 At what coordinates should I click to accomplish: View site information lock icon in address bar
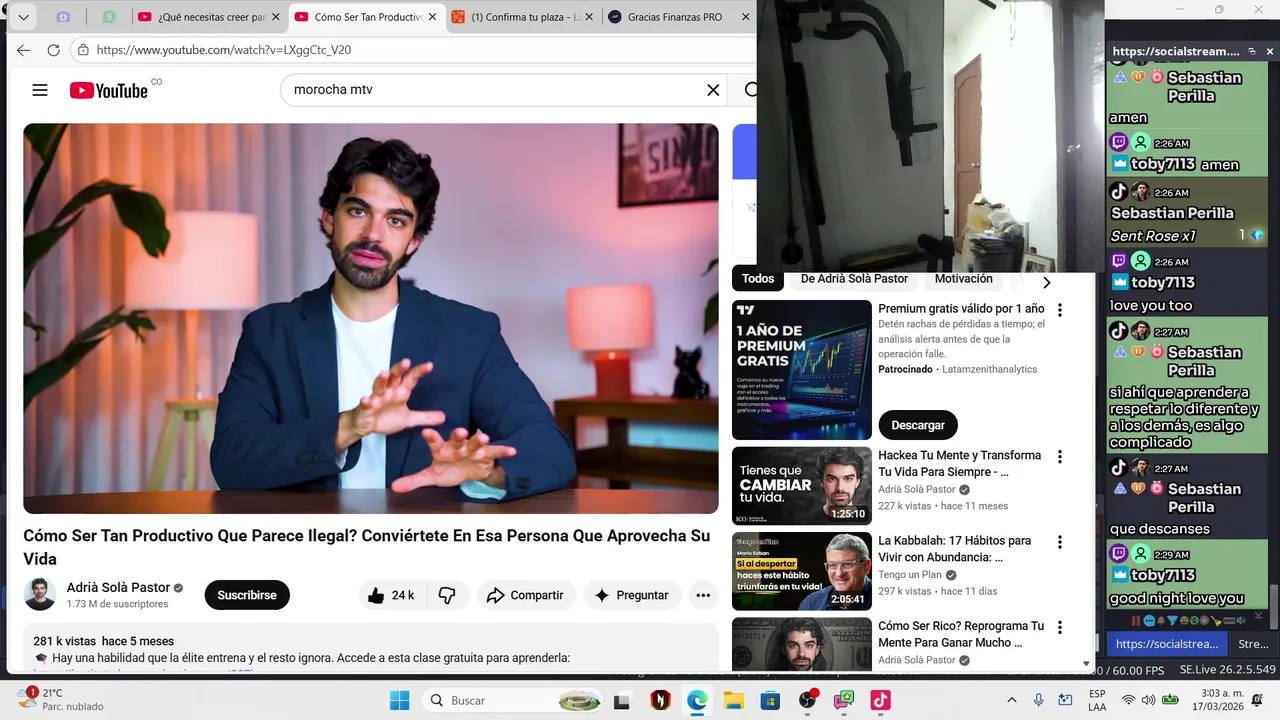pyautogui.click(x=83, y=50)
